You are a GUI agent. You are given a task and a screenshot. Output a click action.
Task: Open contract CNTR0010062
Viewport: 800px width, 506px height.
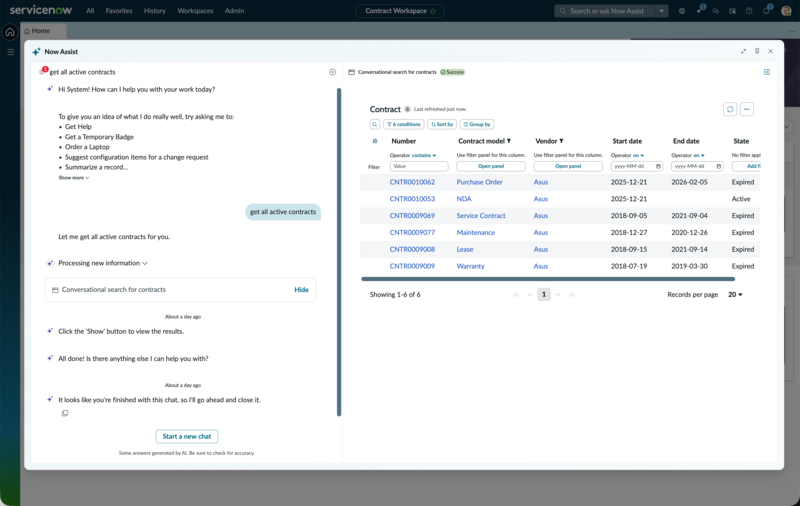(412, 182)
